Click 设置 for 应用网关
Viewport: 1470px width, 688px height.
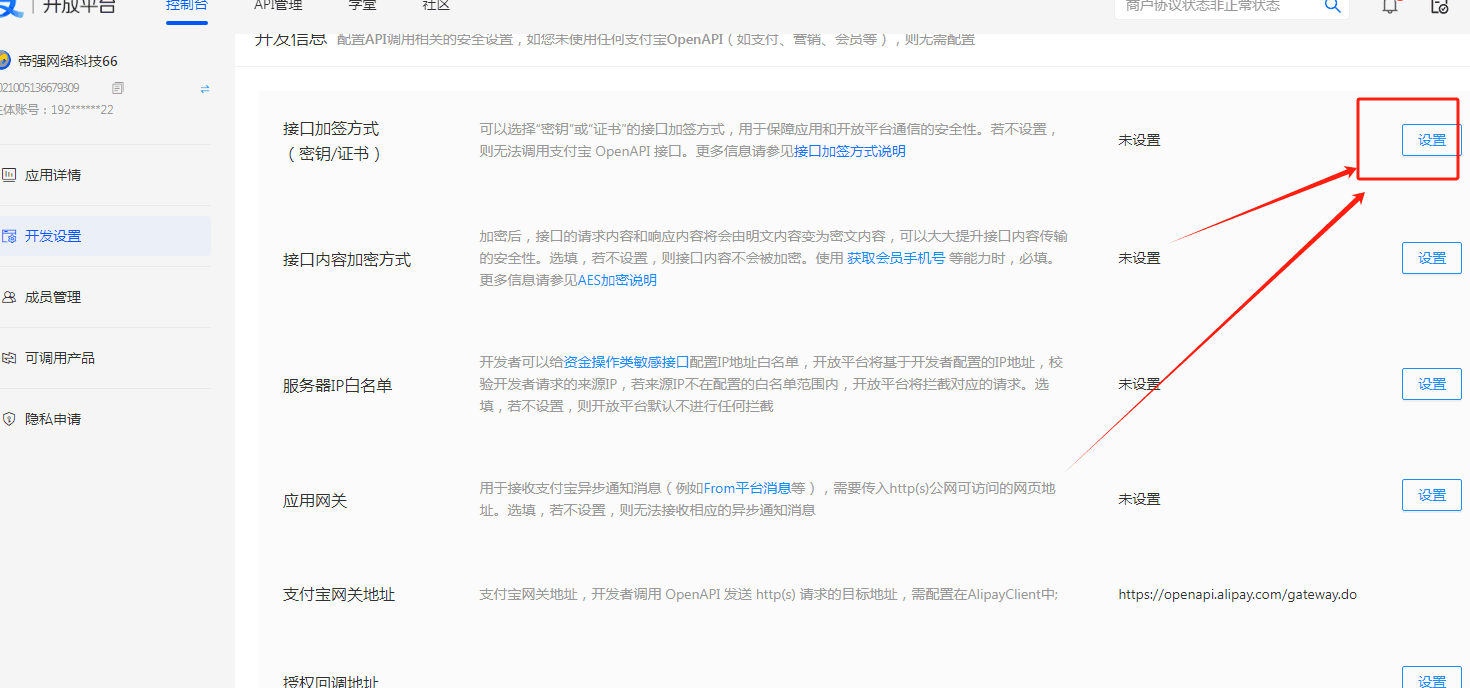click(1432, 495)
